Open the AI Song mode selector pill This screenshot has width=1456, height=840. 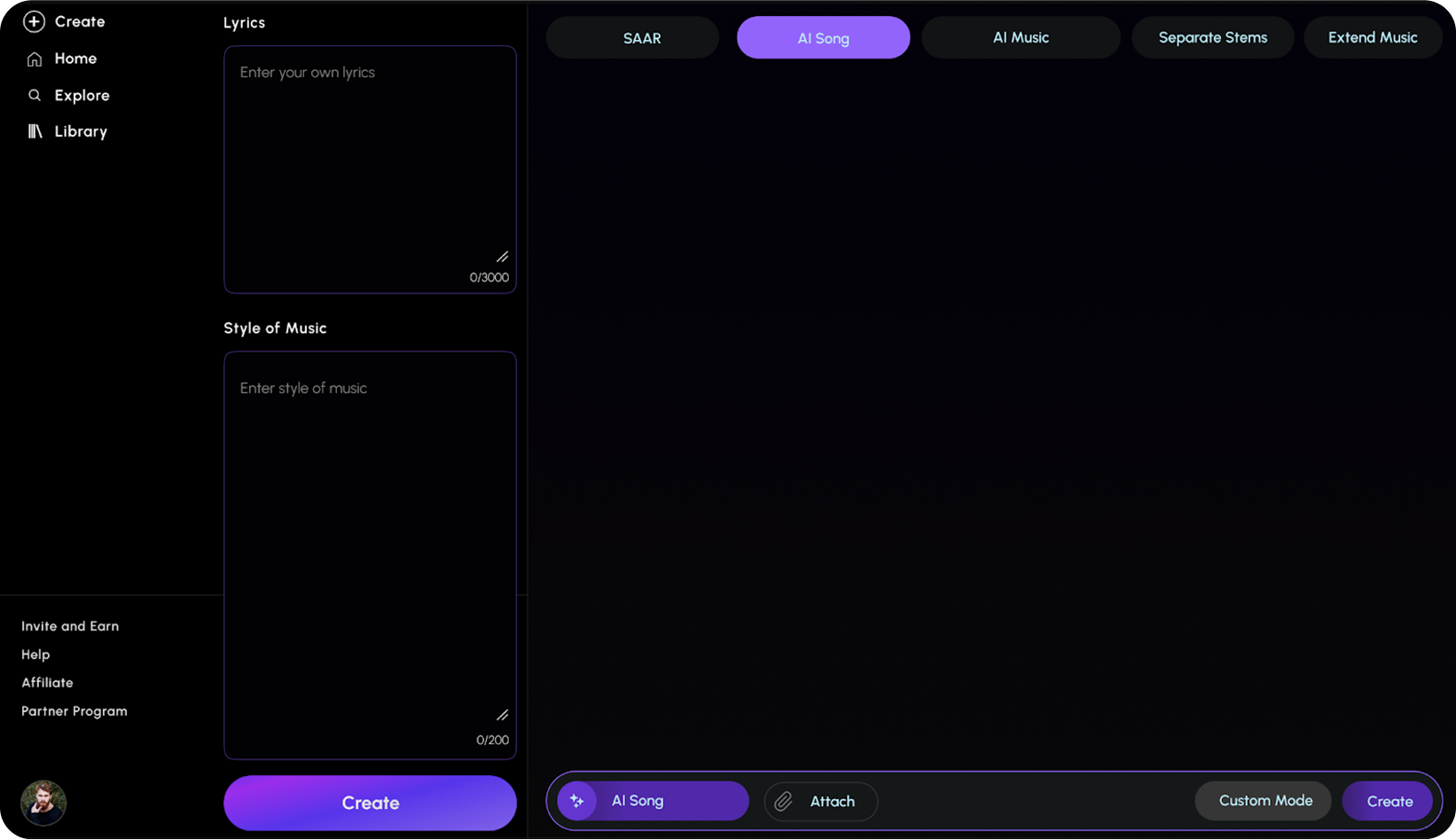coord(652,800)
